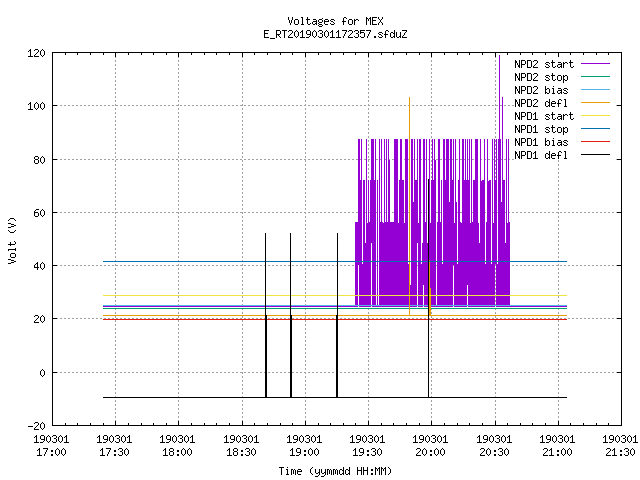Click the 0 y-axis tick label
The height and width of the screenshot is (480, 640).
(42, 373)
